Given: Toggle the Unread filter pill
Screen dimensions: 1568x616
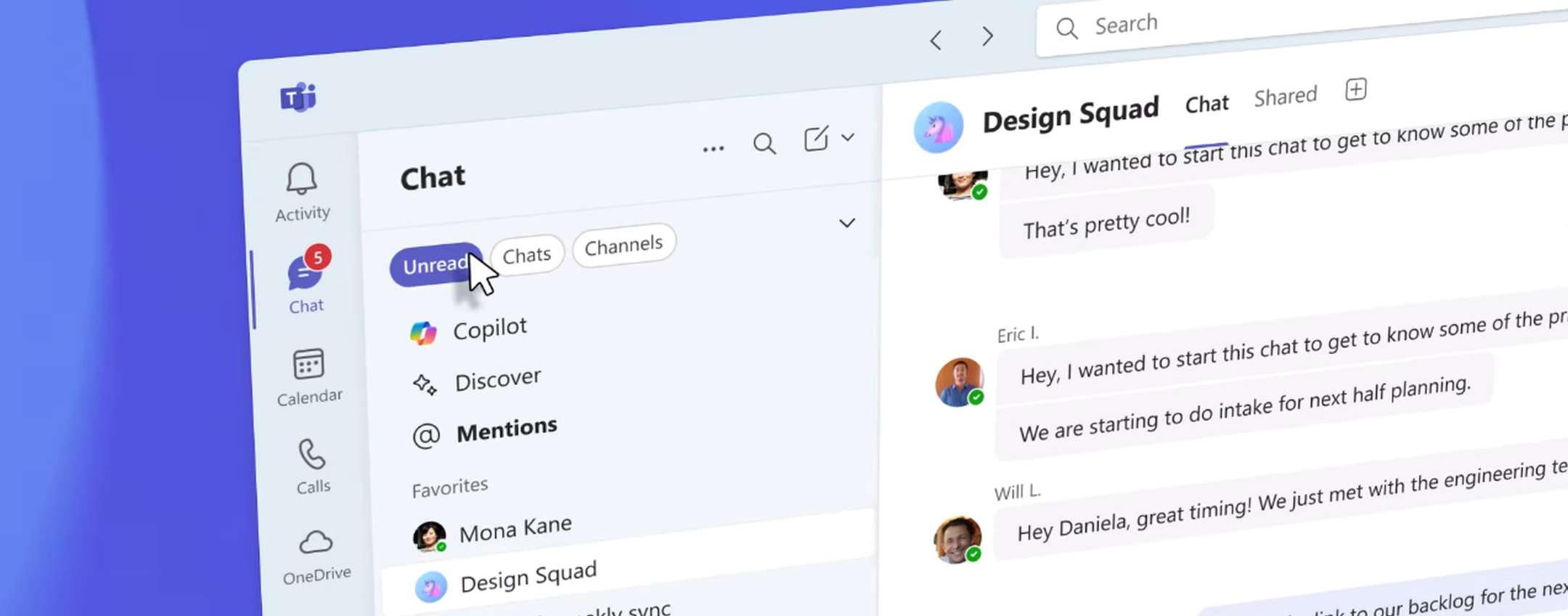Looking at the screenshot, I should click(x=436, y=264).
